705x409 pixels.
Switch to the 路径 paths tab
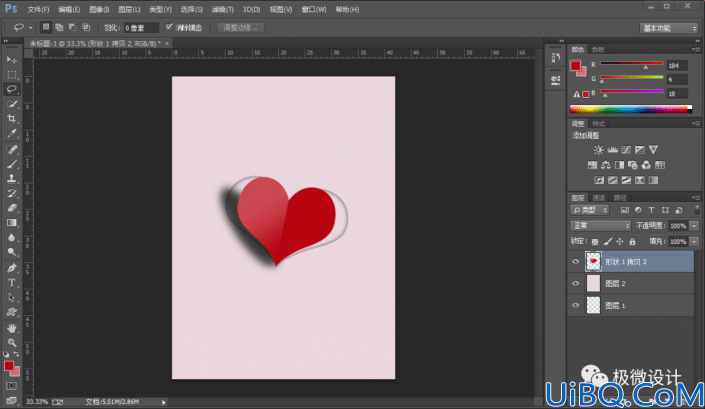pyautogui.click(x=620, y=198)
